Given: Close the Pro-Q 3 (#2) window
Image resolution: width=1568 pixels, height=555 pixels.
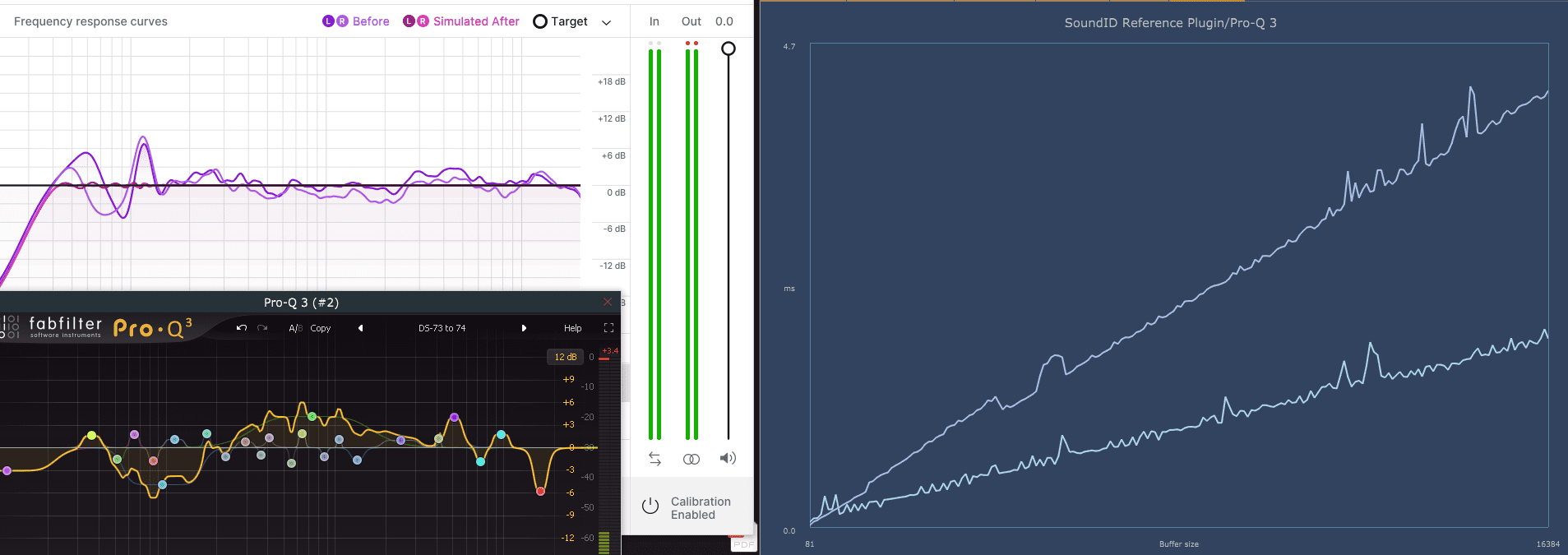Looking at the screenshot, I should tap(608, 303).
